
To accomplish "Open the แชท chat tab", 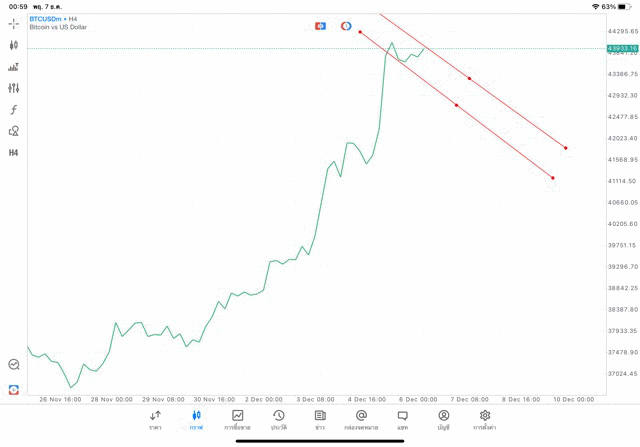I will (x=402, y=419).
